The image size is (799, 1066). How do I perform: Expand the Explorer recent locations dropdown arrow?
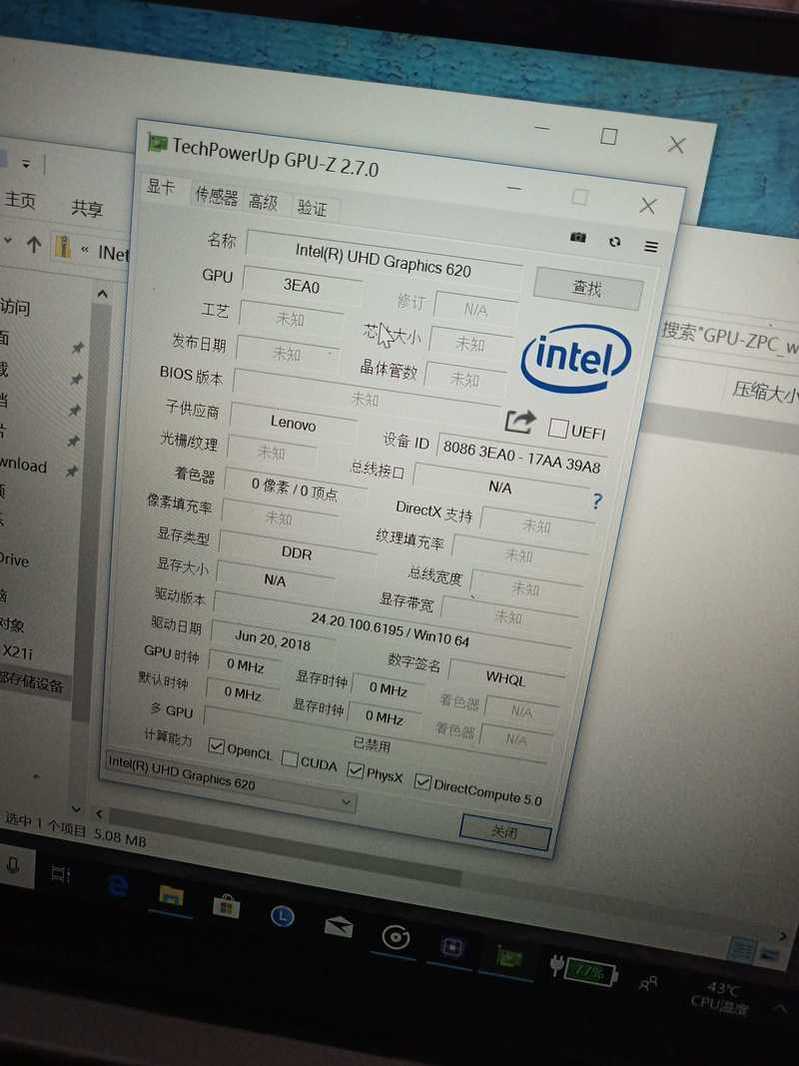click(x=8, y=241)
